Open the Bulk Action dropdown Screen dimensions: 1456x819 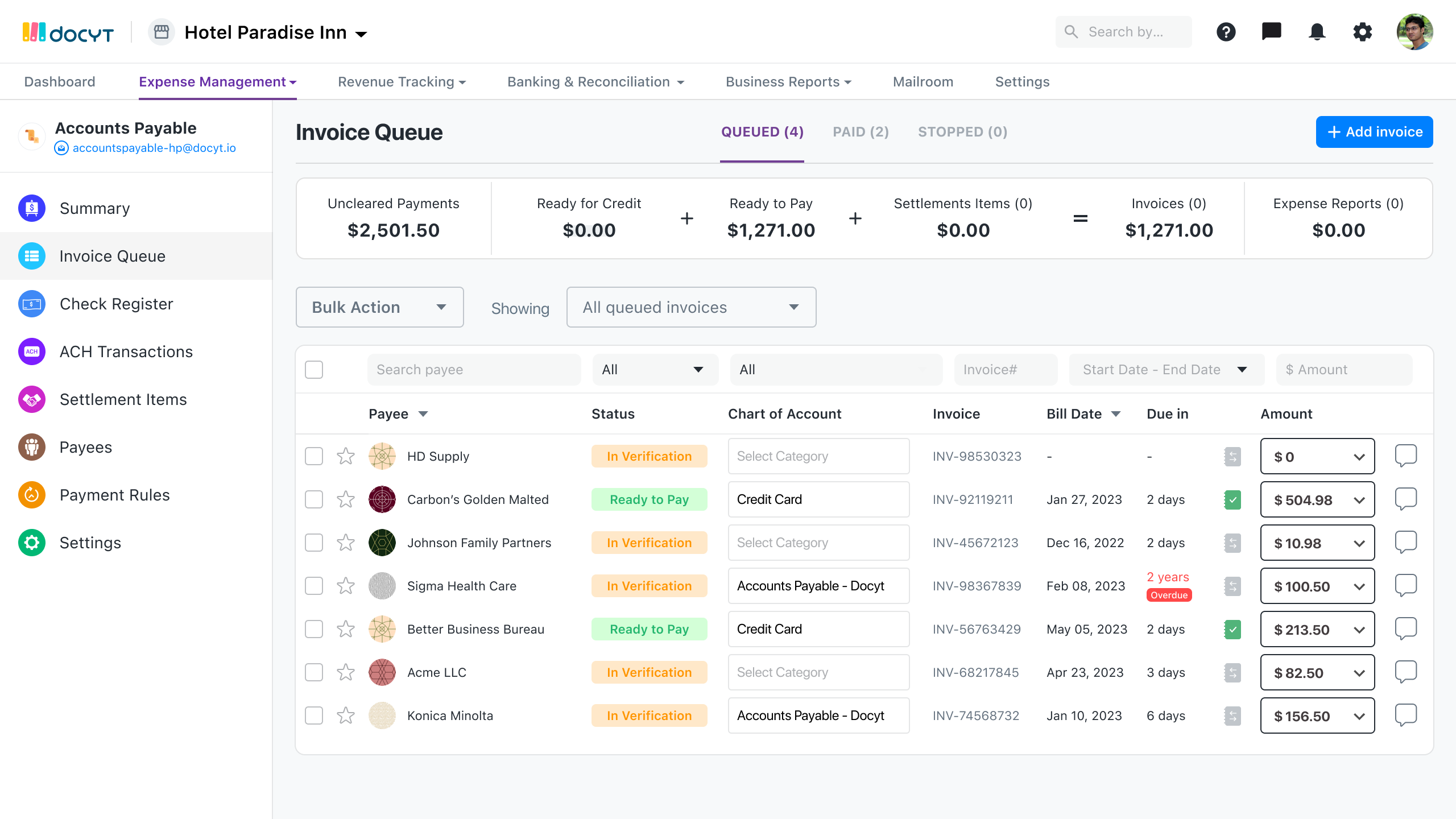(379, 307)
